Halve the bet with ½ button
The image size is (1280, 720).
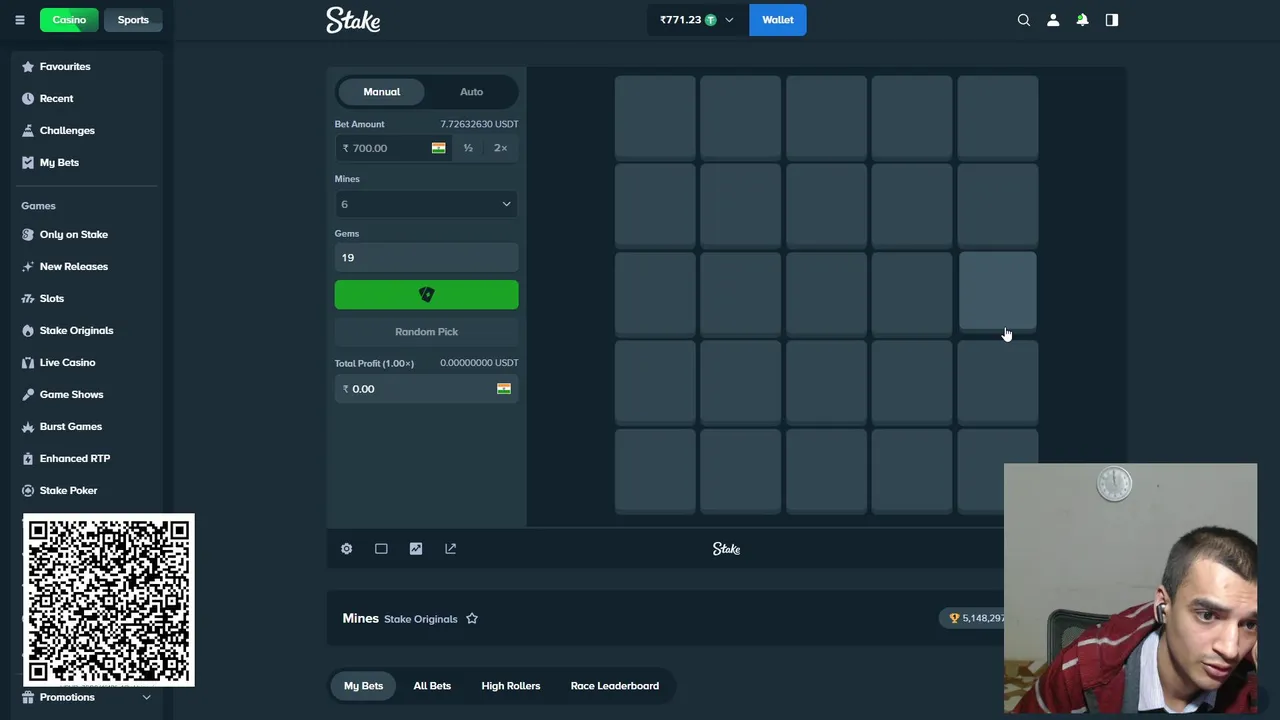pyautogui.click(x=468, y=148)
